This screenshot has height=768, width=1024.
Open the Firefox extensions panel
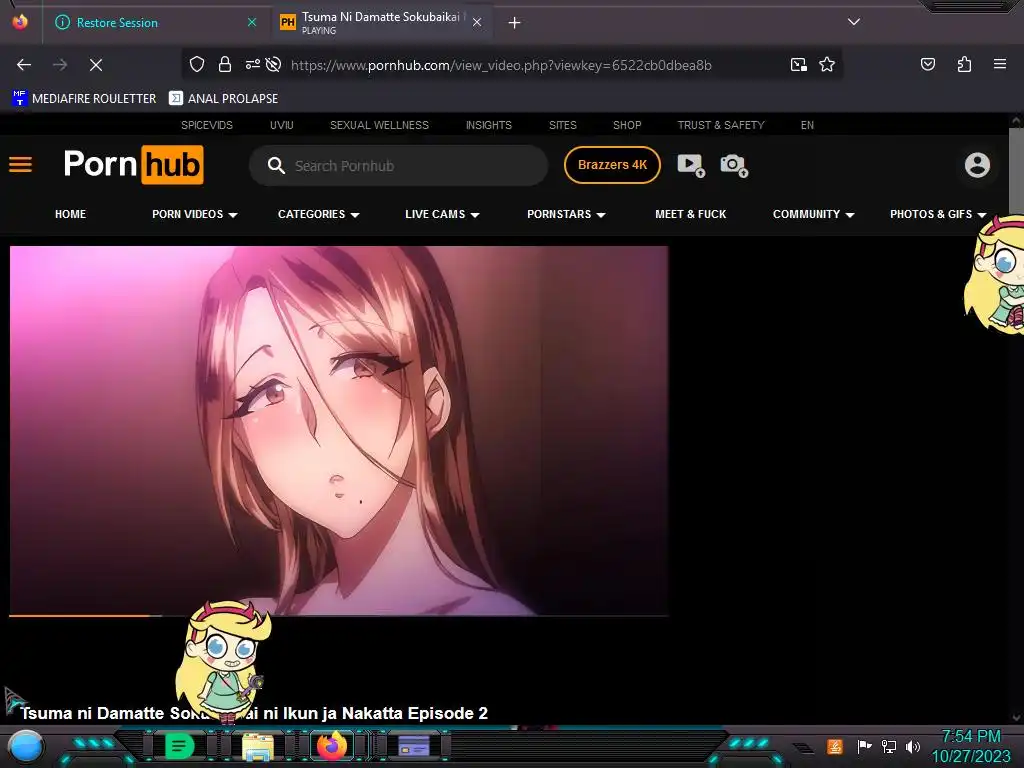pyautogui.click(x=964, y=64)
